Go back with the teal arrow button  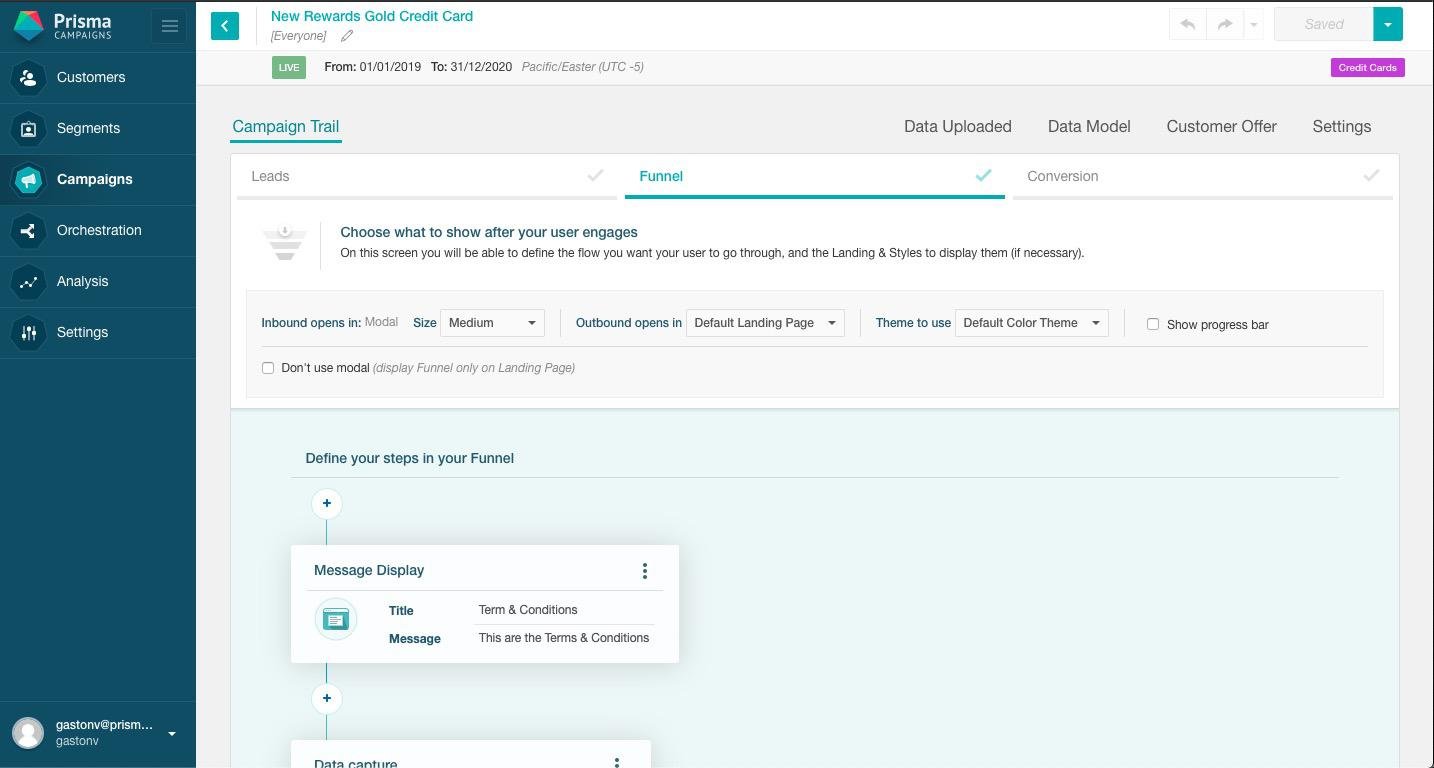(225, 26)
